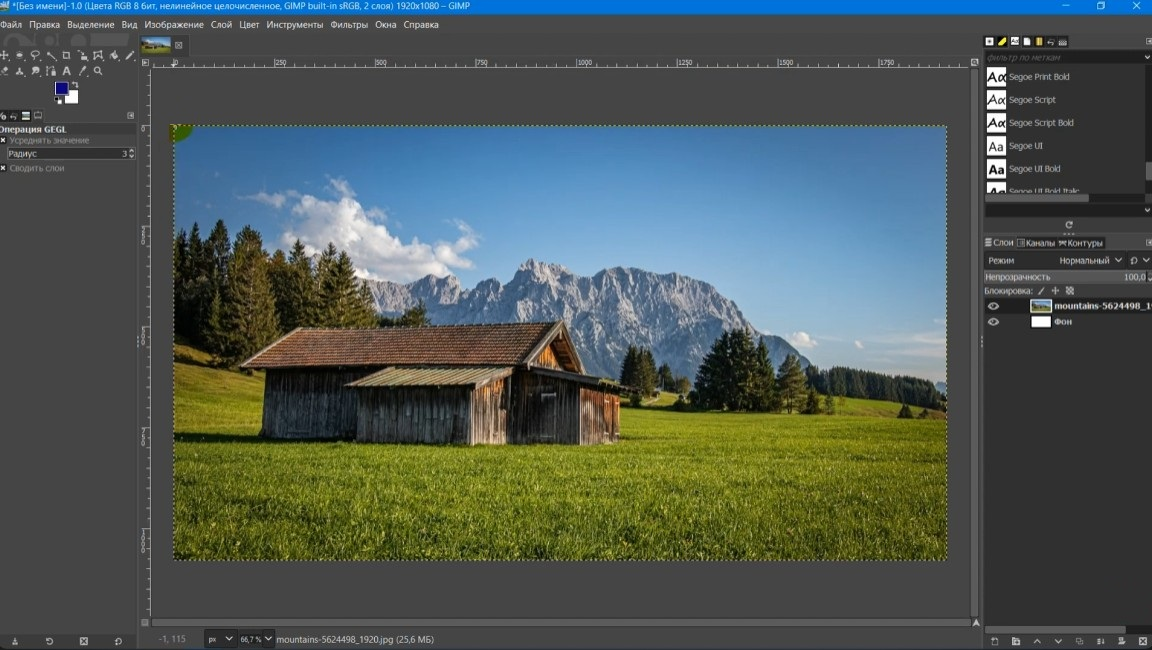Select the Free Select lasso tool

[x=35, y=55]
